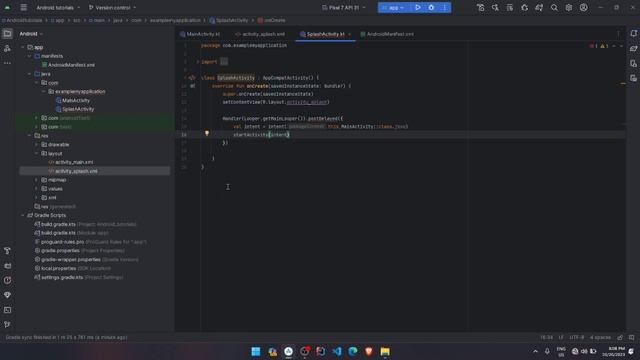Click the error and warning count indicator

599,46
